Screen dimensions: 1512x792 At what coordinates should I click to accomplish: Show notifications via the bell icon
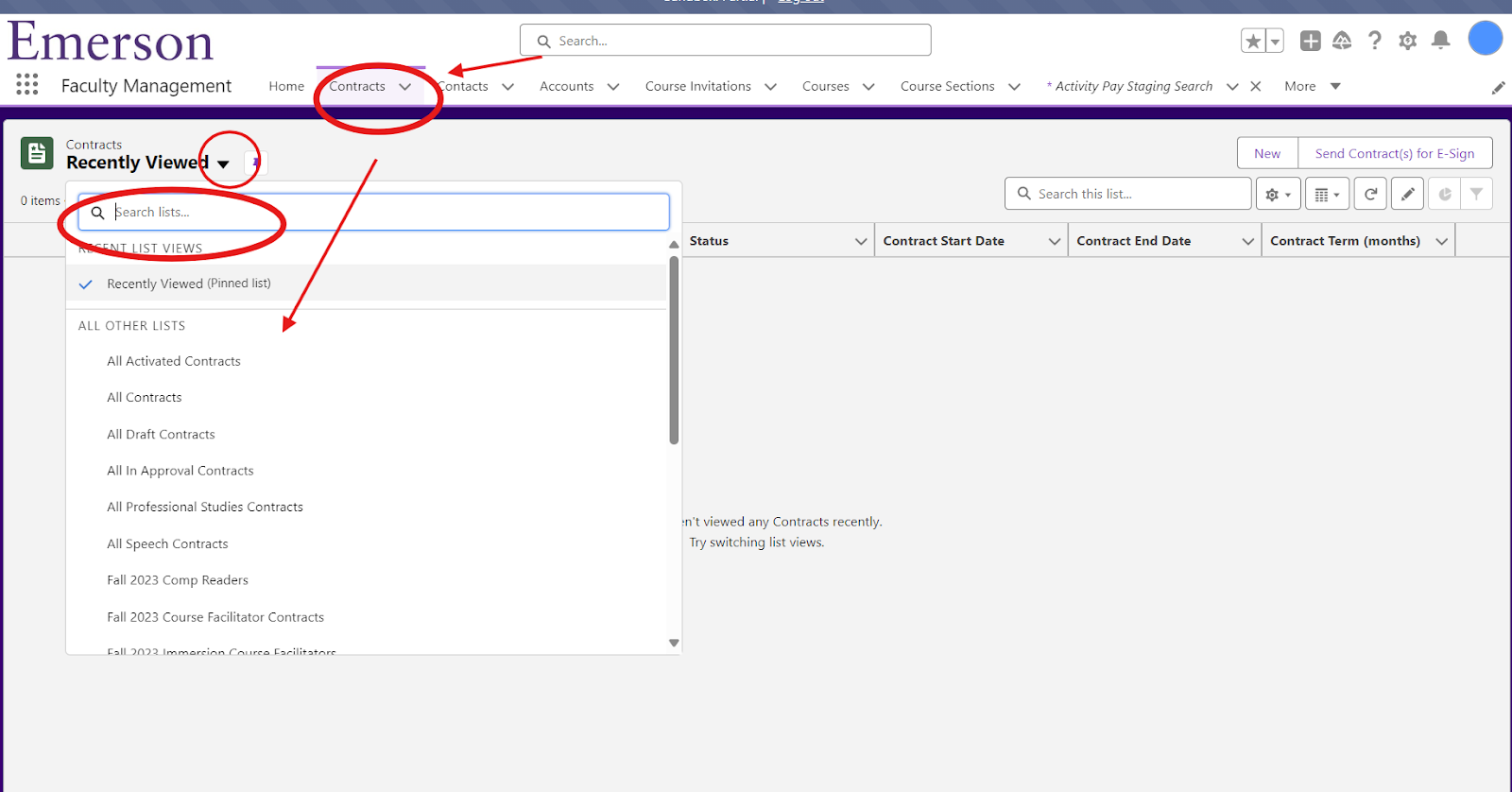pos(1441,40)
